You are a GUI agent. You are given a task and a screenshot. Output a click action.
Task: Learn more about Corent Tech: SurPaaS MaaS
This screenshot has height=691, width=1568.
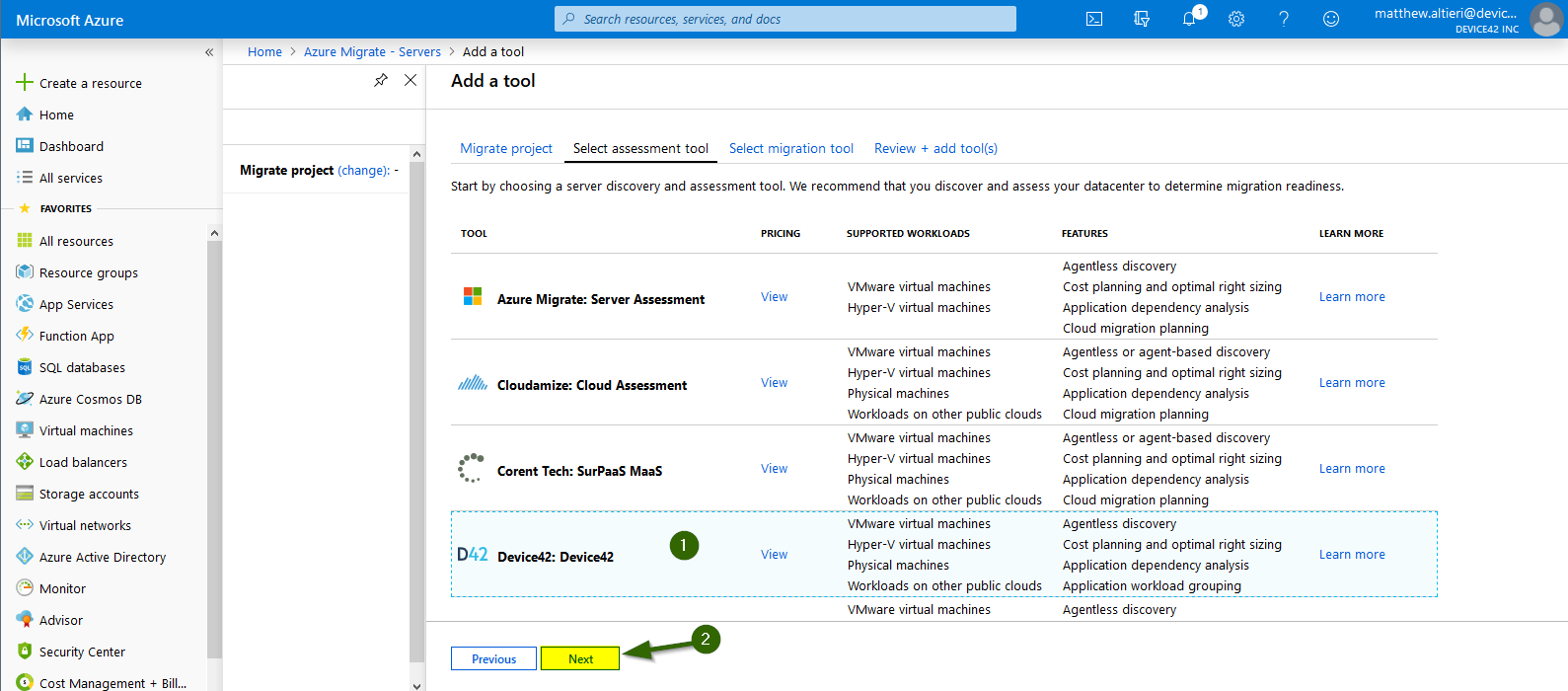pos(1352,469)
